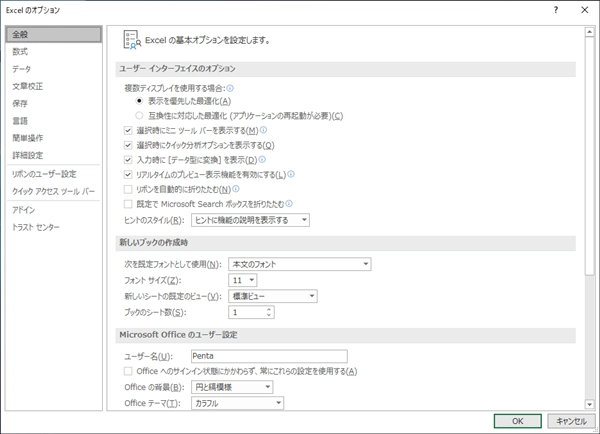Increase ブックのシート数 with the spinner up arrow

(x=269, y=309)
